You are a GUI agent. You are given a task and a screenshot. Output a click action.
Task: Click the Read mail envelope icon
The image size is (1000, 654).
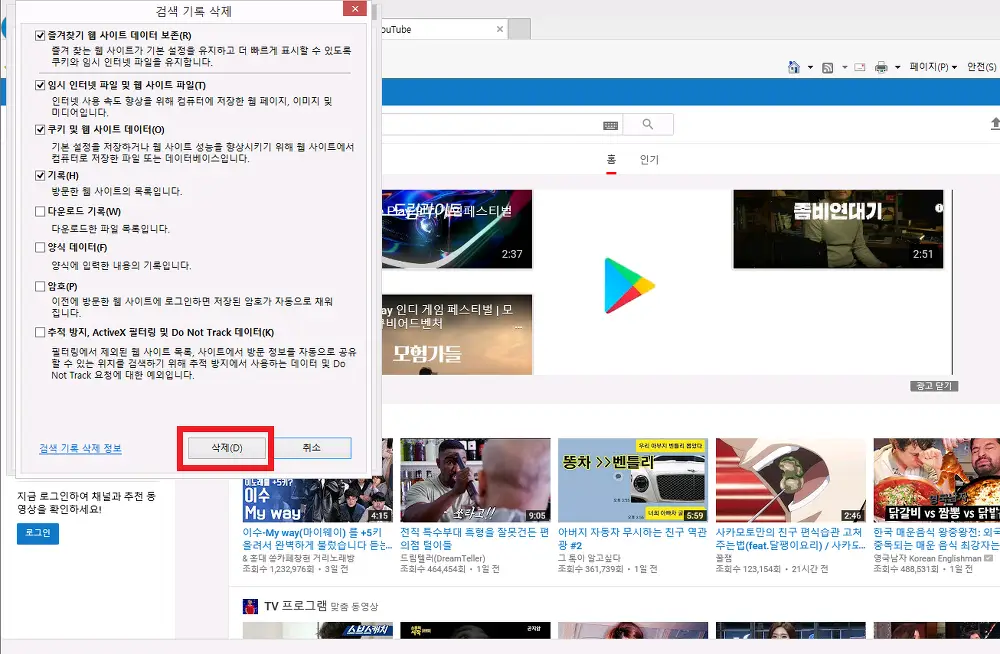[x=860, y=67]
